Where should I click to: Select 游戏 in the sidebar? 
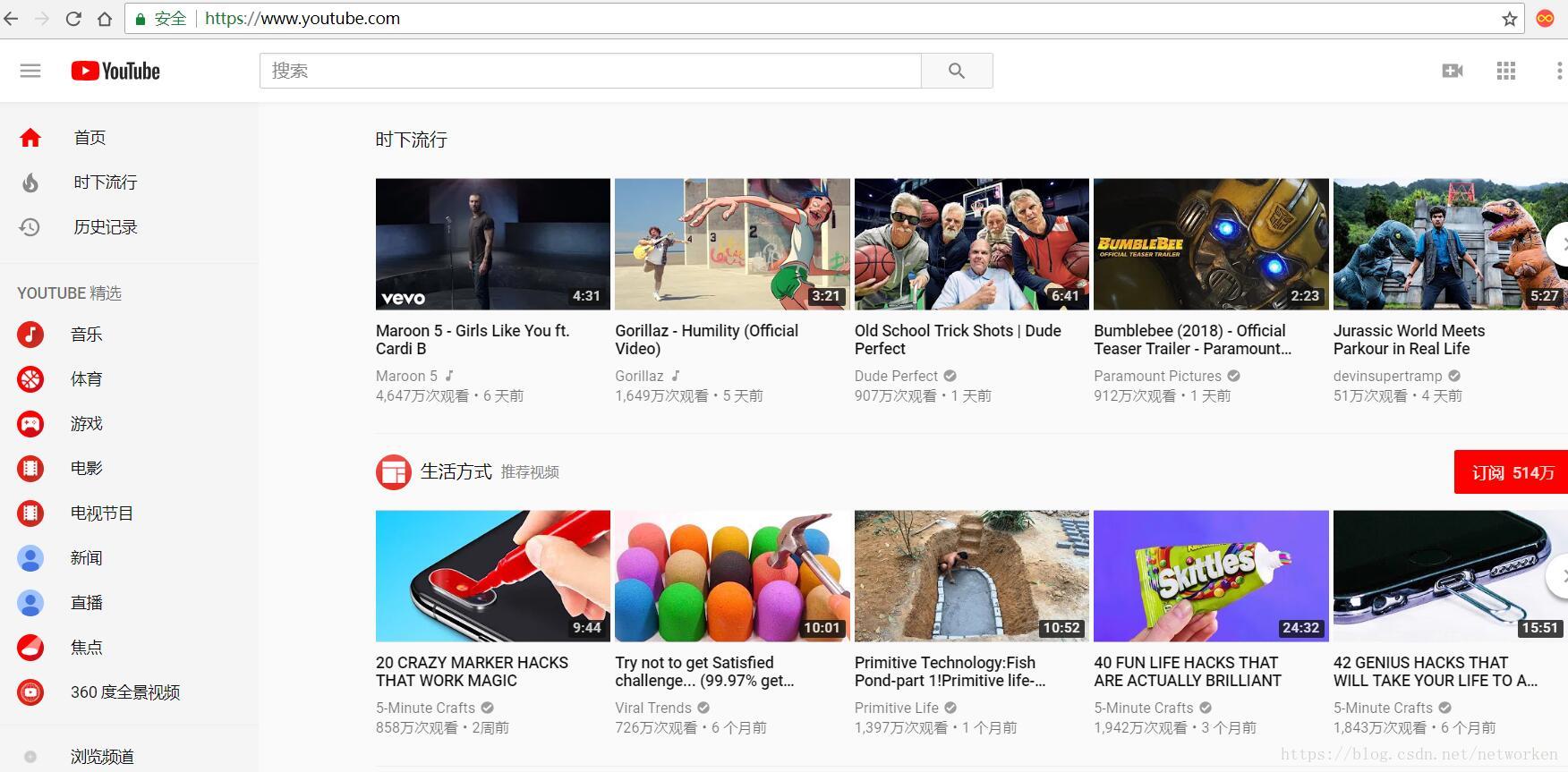87,424
